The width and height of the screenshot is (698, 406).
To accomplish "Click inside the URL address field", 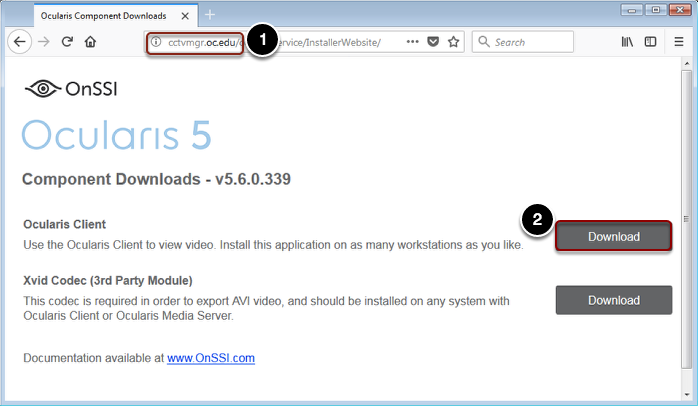I will click(305, 42).
